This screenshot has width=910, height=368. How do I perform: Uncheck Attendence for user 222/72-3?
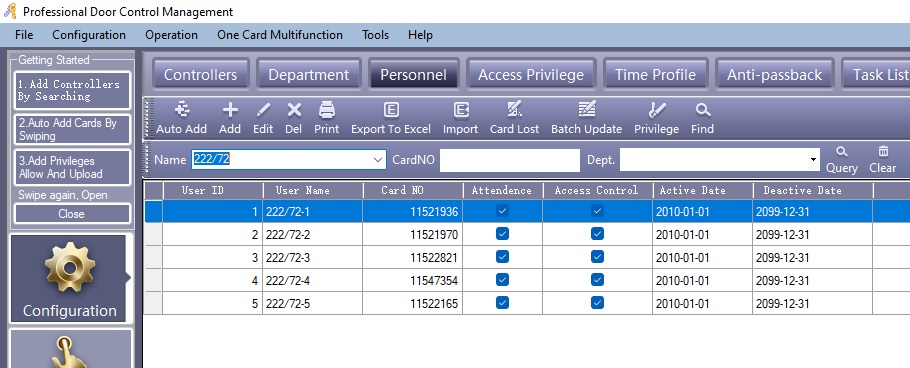503,257
